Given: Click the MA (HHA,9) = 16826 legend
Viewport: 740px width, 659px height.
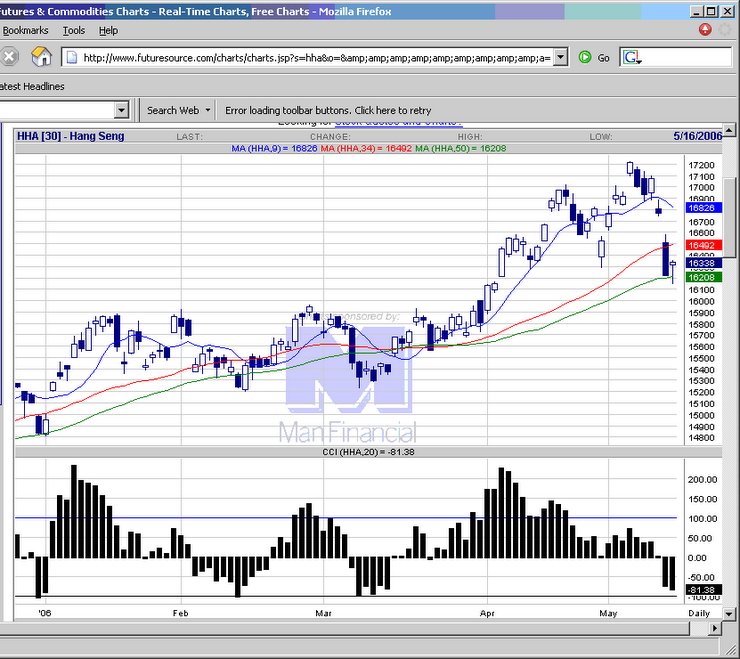Looking at the screenshot, I should pyautogui.click(x=274, y=148).
